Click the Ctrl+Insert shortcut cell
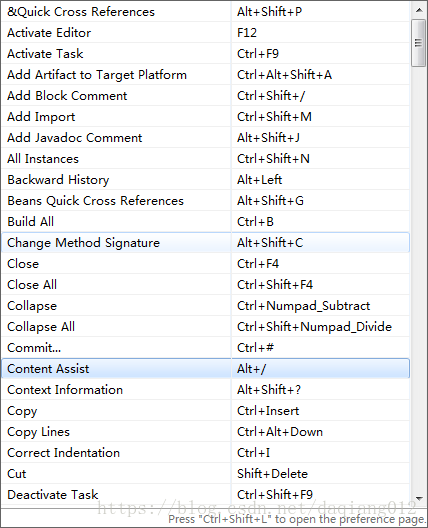 tap(321, 411)
